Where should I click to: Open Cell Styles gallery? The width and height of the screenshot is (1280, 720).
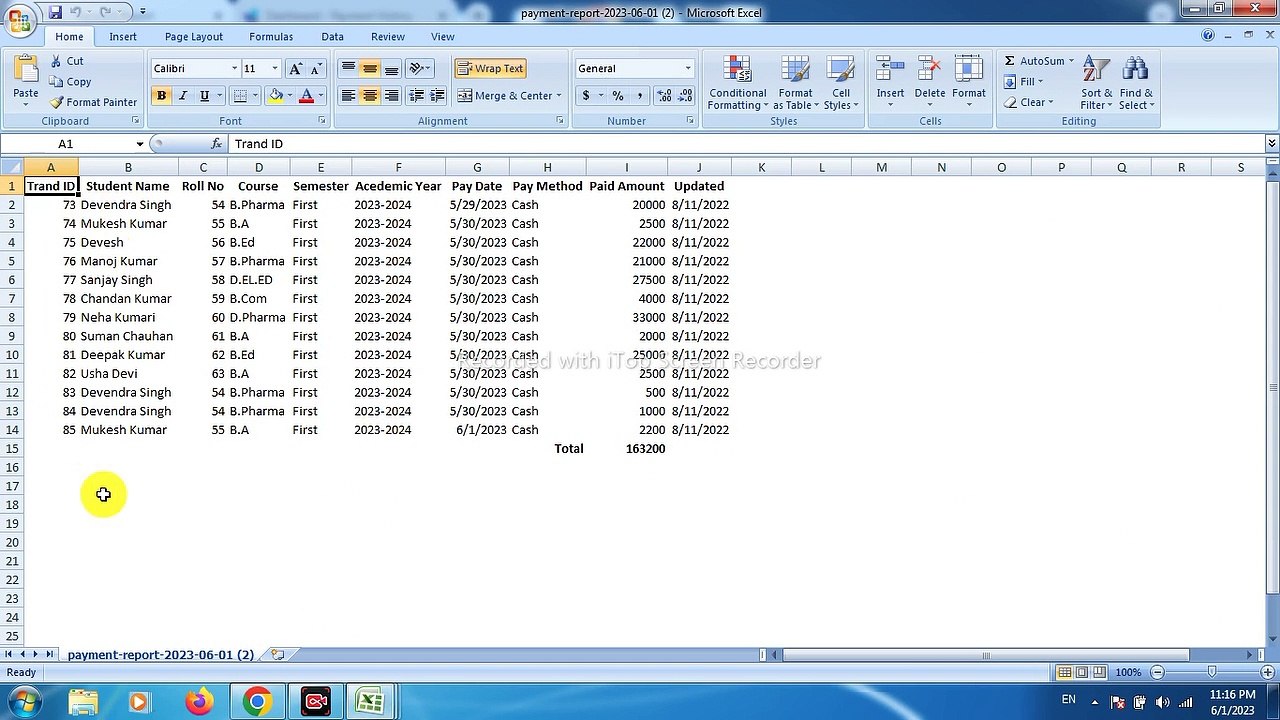pos(841,83)
